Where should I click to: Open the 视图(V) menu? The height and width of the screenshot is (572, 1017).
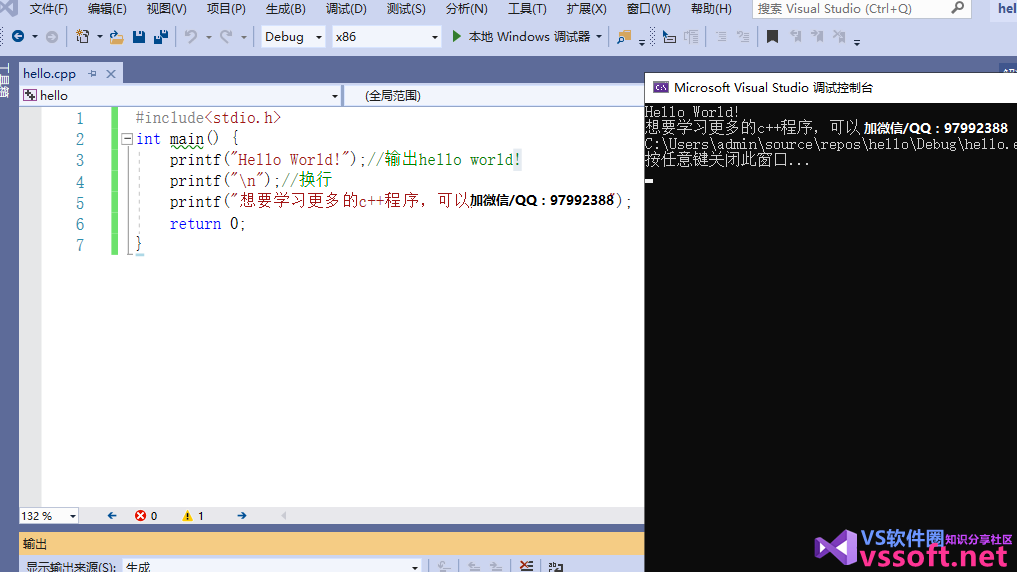tap(167, 8)
